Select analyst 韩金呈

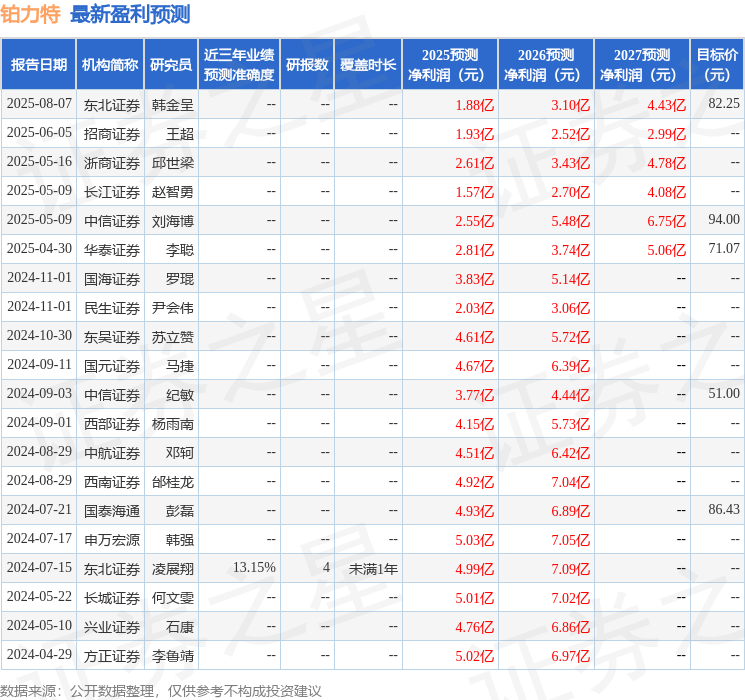point(172,105)
